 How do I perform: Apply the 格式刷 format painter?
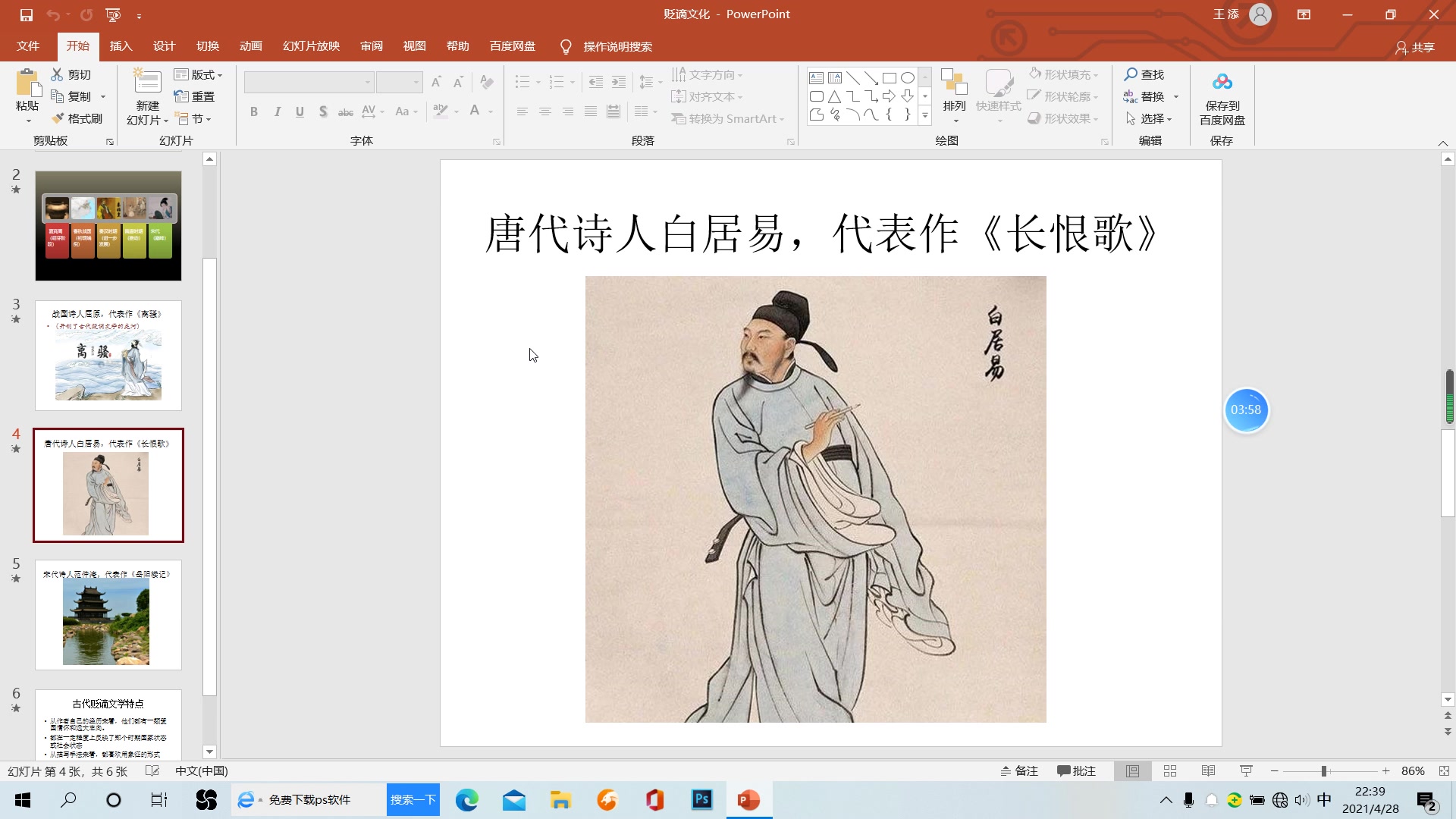pos(77,118)
